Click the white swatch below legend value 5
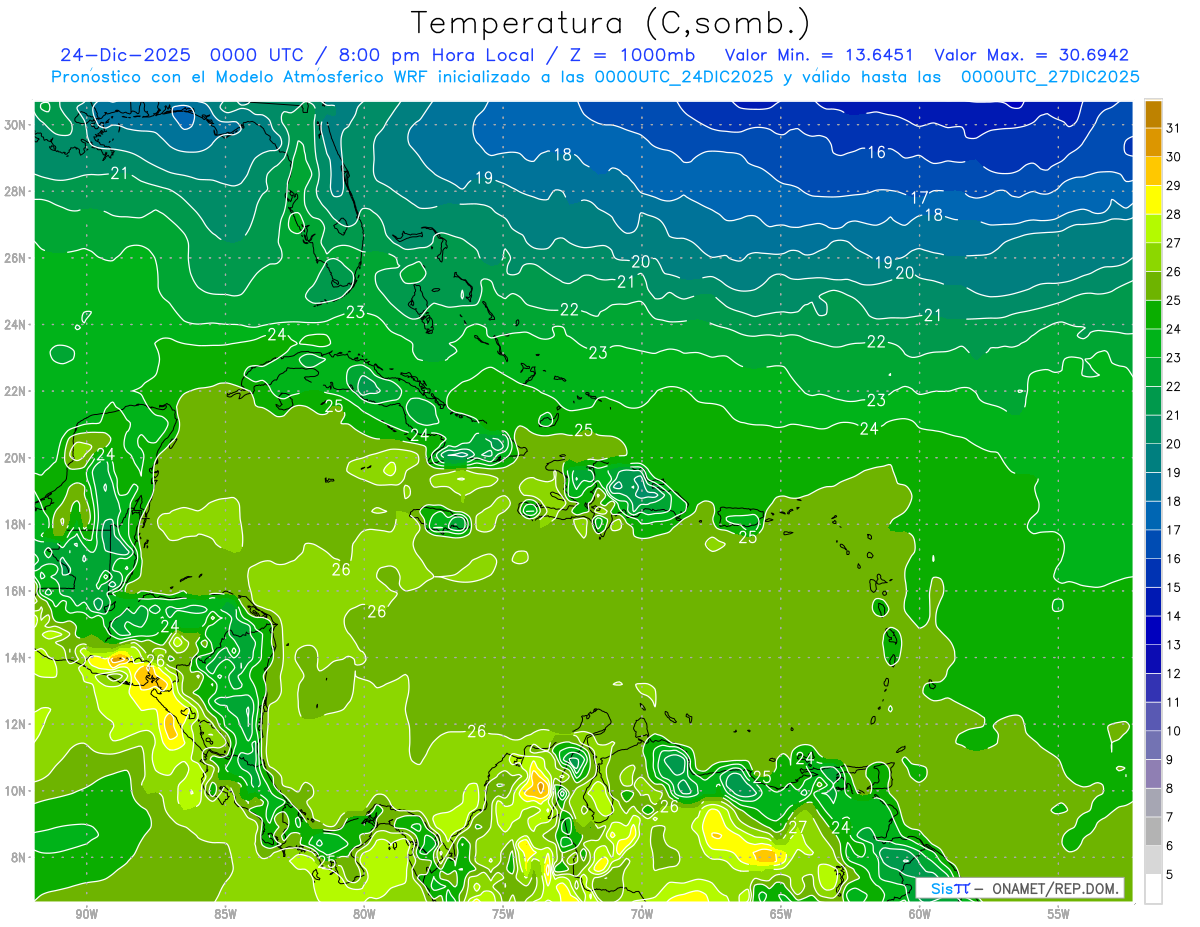This screenshot has width=1200, height=927. 1153,889
